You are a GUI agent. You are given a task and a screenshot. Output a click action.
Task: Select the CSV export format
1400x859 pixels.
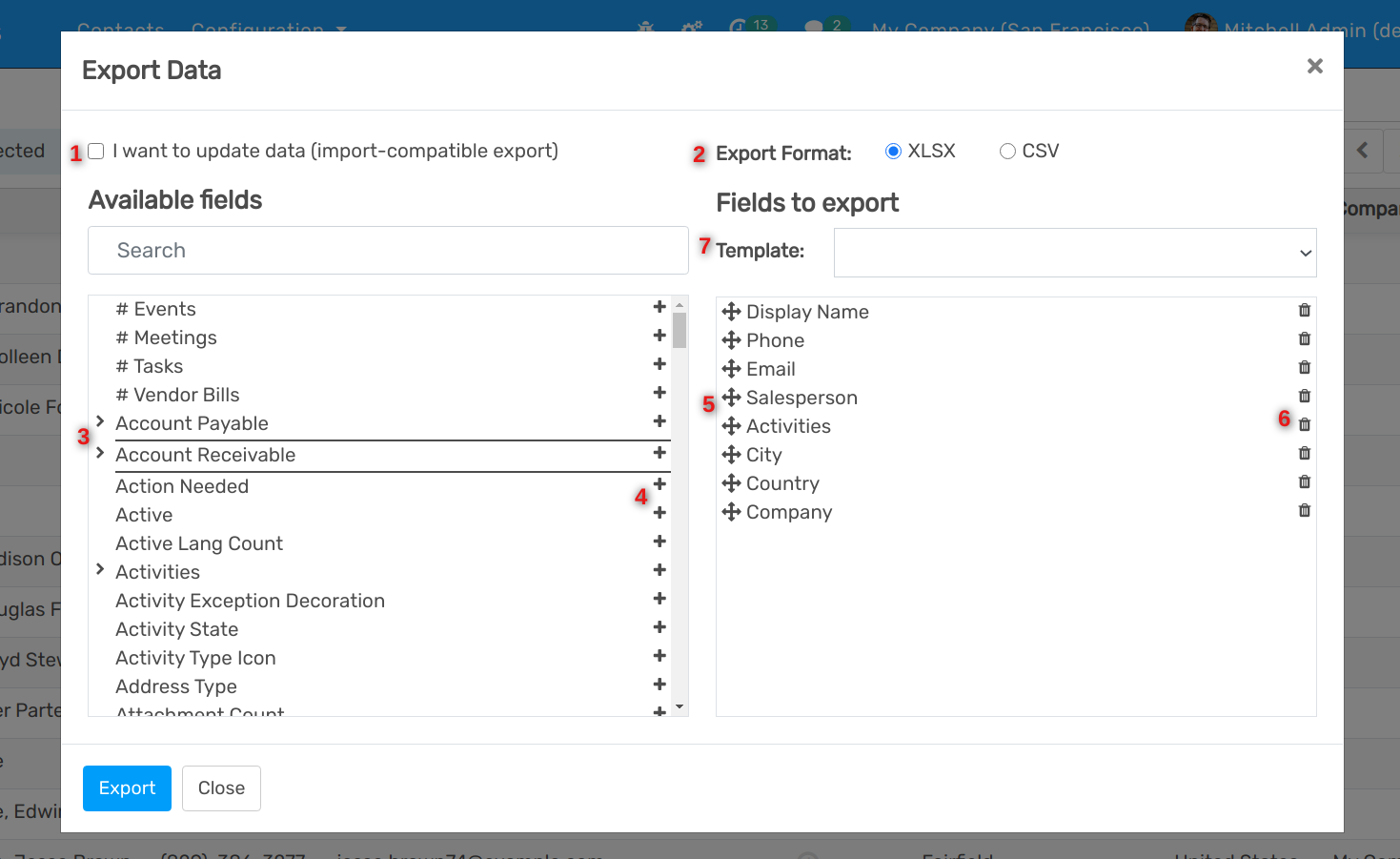click(1007, 150)
